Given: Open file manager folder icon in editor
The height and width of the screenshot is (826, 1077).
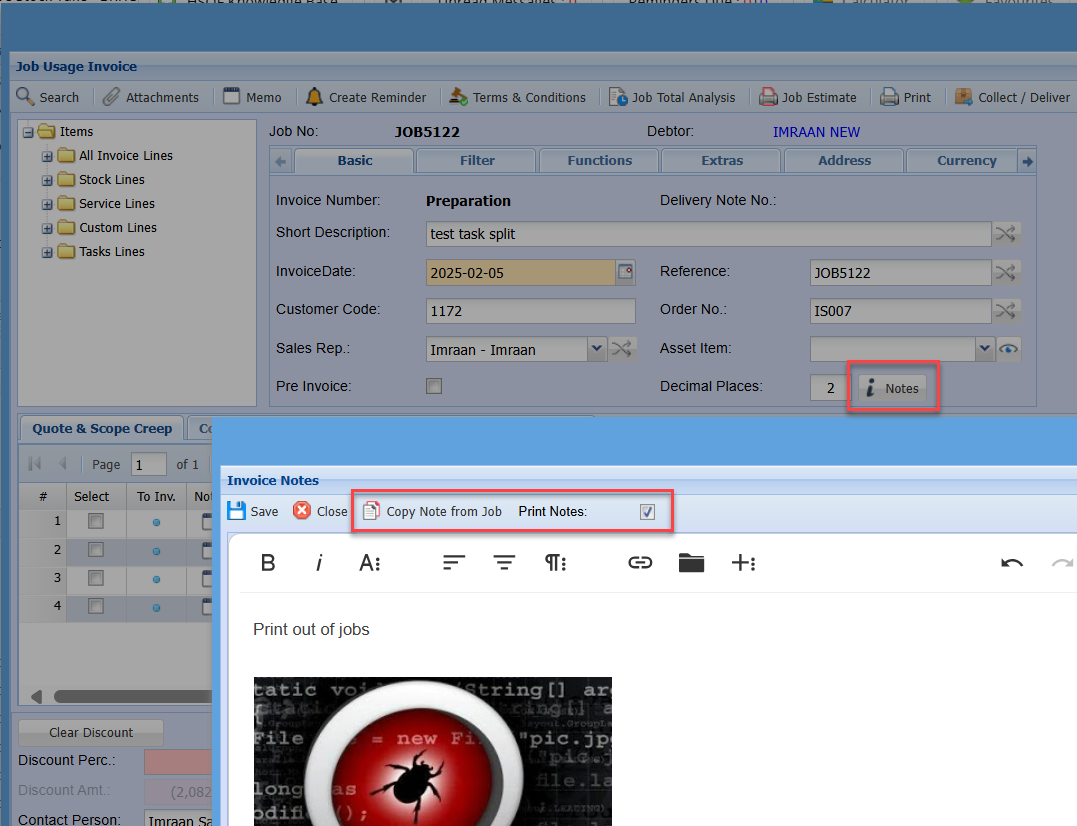Looking at the screenshot, I should coord(691,563).
